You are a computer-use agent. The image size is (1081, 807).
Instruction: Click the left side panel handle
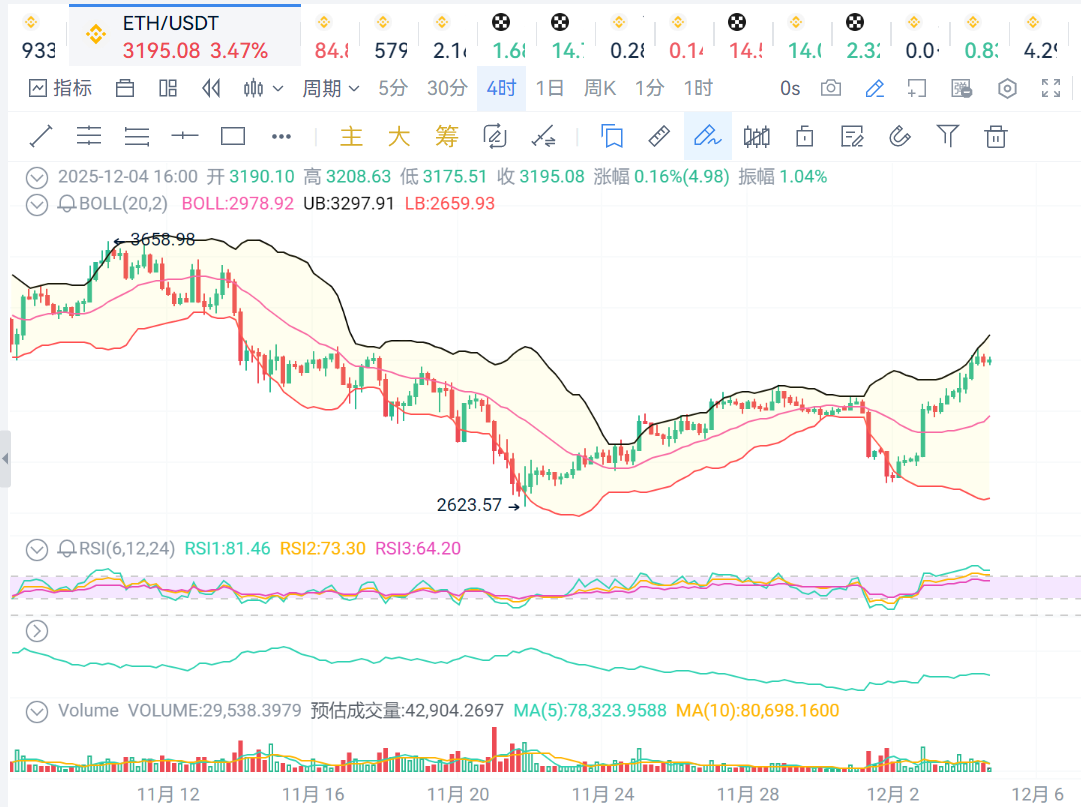(x=5, y=459)
